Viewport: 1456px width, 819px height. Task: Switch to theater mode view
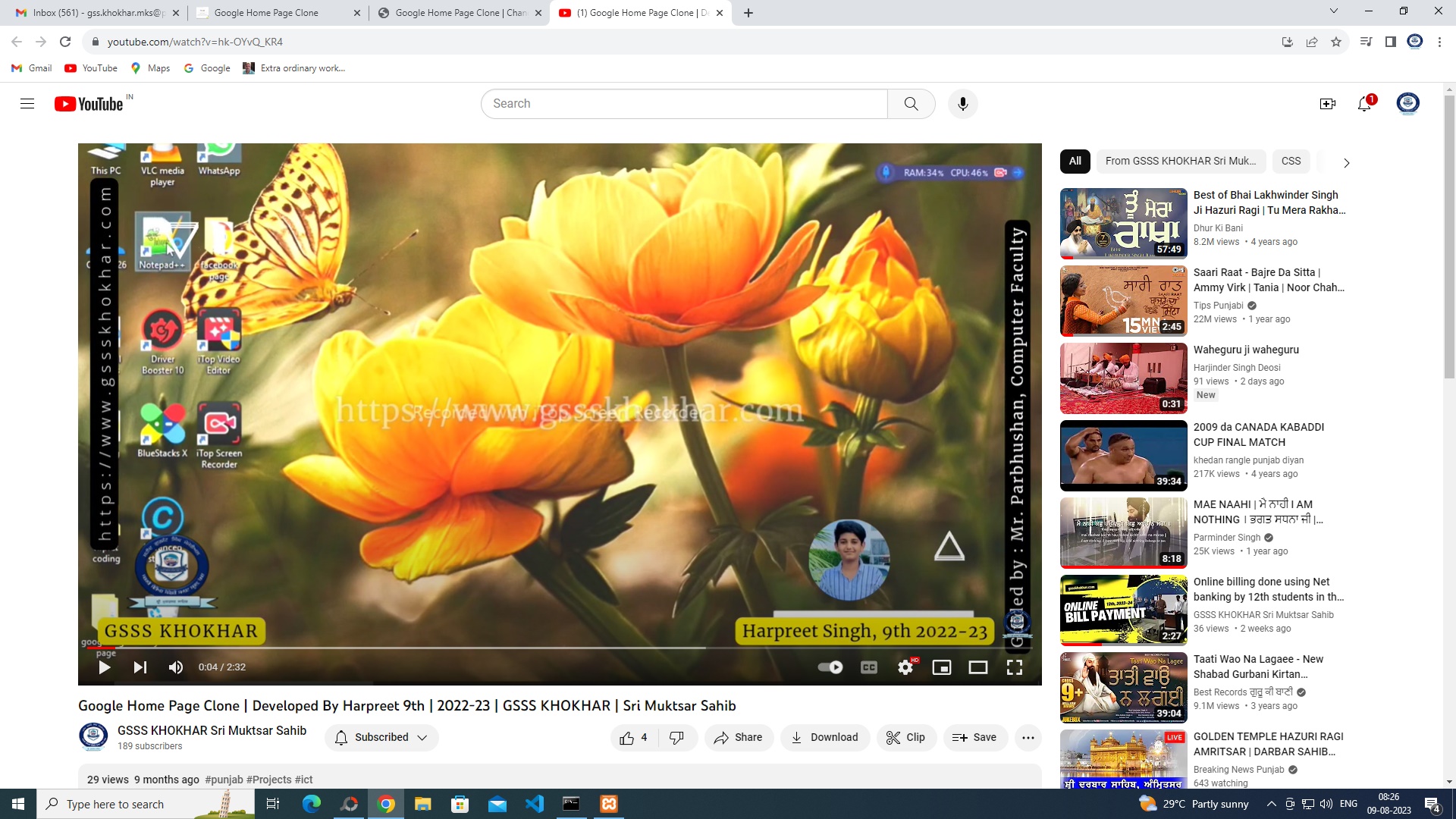977,667
